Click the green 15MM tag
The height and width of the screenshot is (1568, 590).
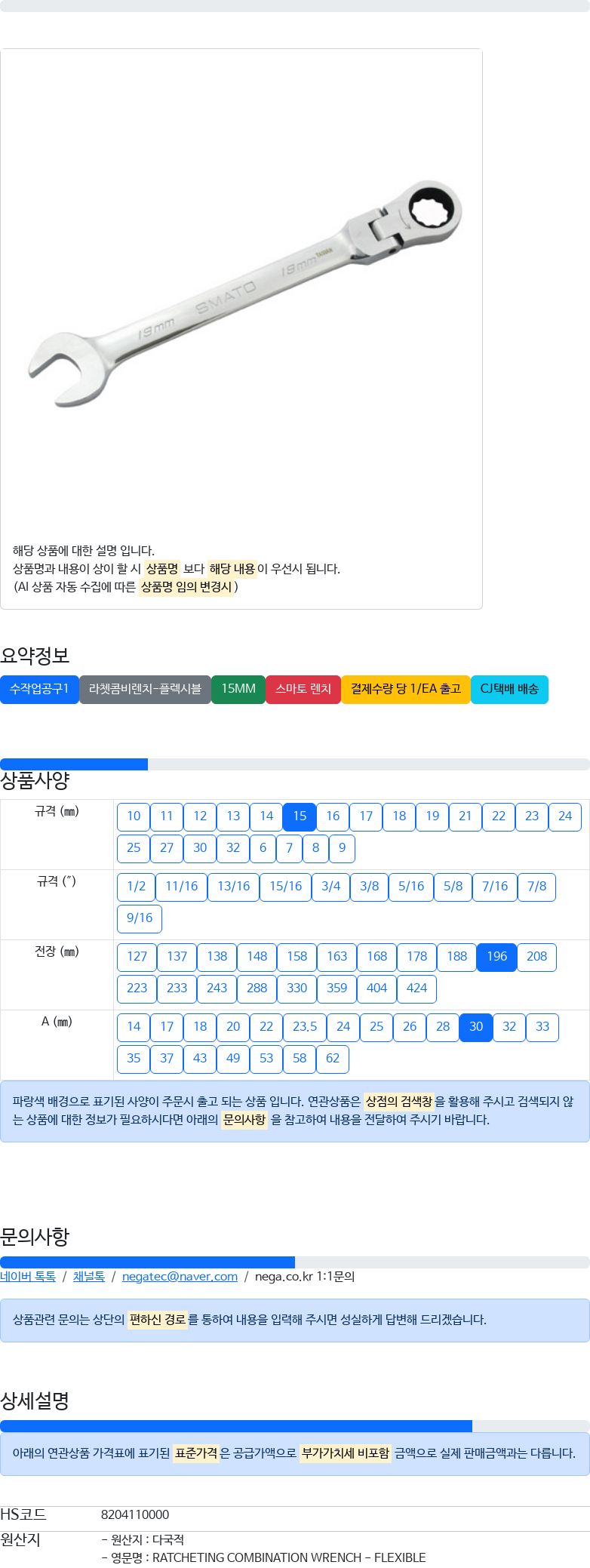pyautogui.click(x=238, y=690)
